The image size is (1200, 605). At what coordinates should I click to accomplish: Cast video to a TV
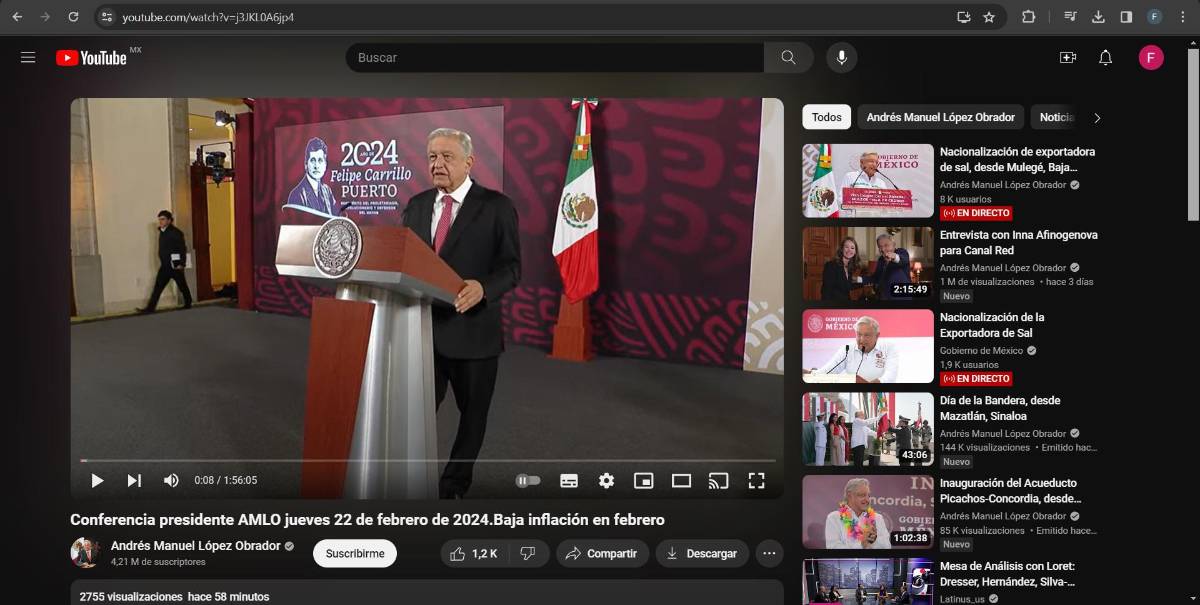pos(718,481)
